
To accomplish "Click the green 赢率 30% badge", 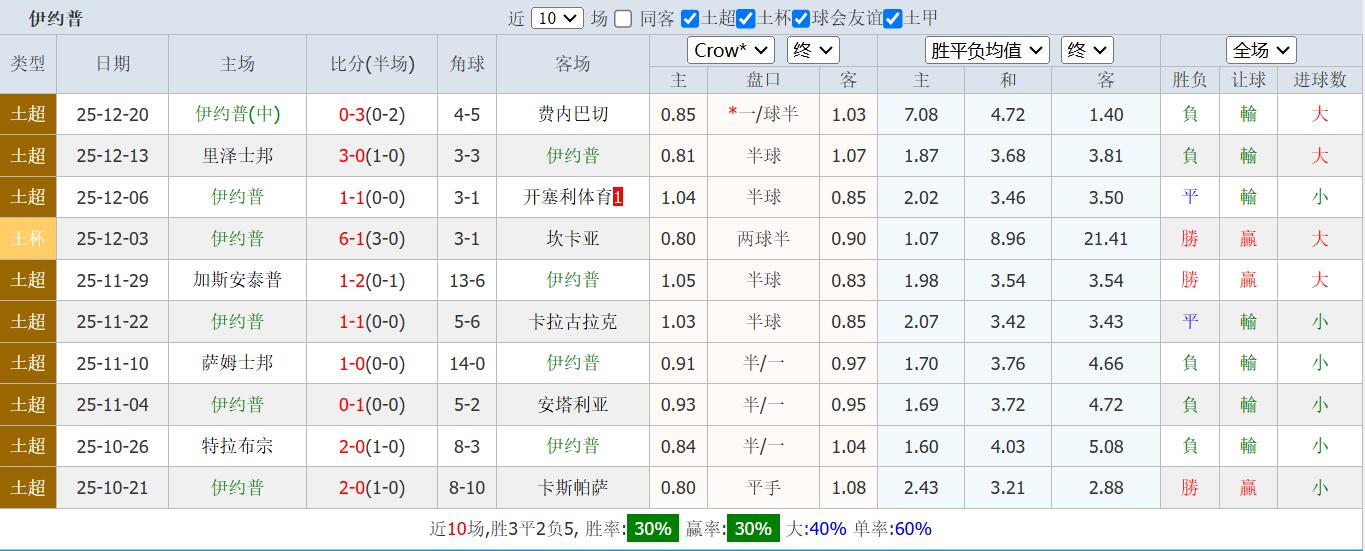I will click(752, 529).
